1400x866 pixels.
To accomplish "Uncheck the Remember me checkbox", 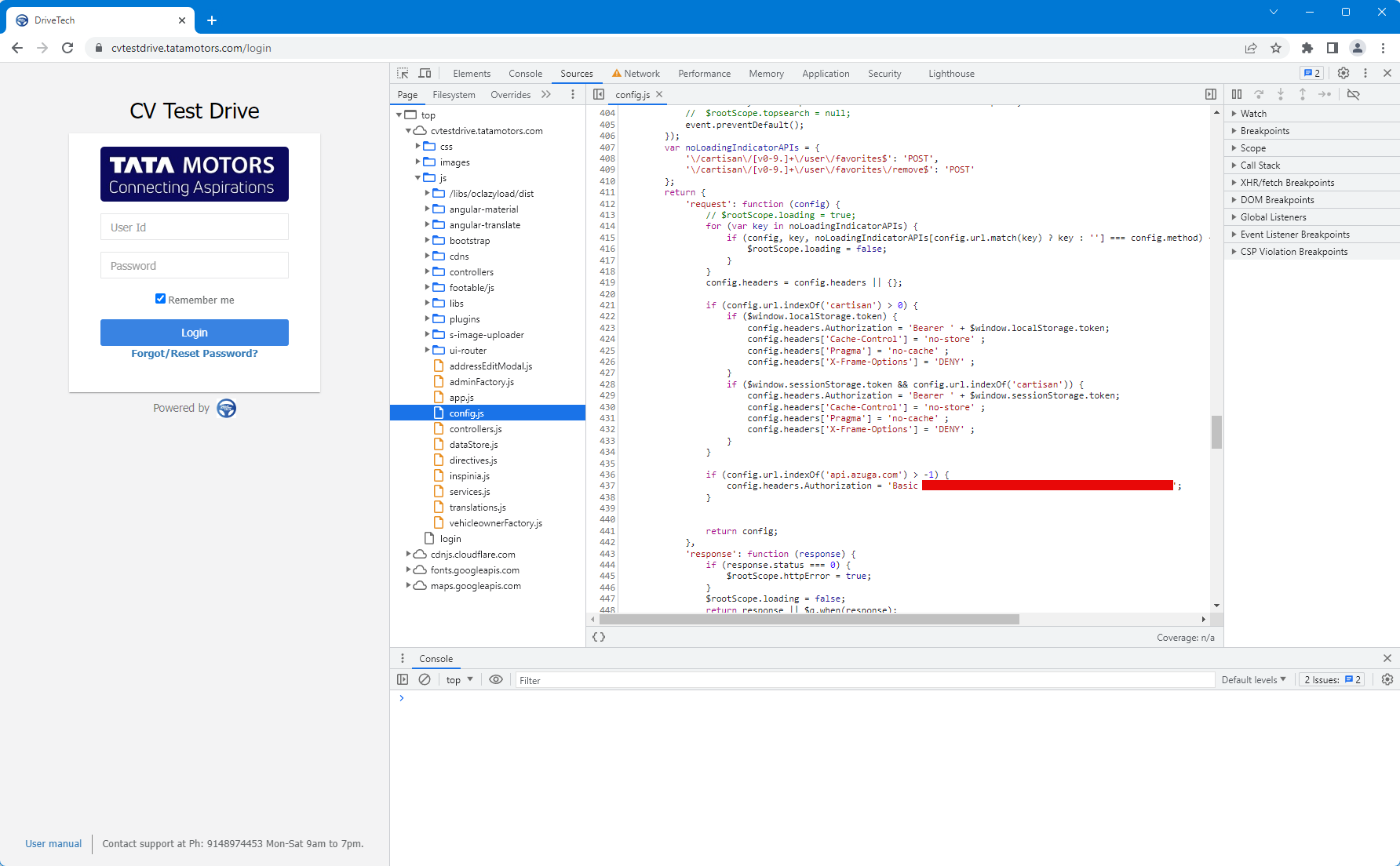I will (x=161, y=299).
